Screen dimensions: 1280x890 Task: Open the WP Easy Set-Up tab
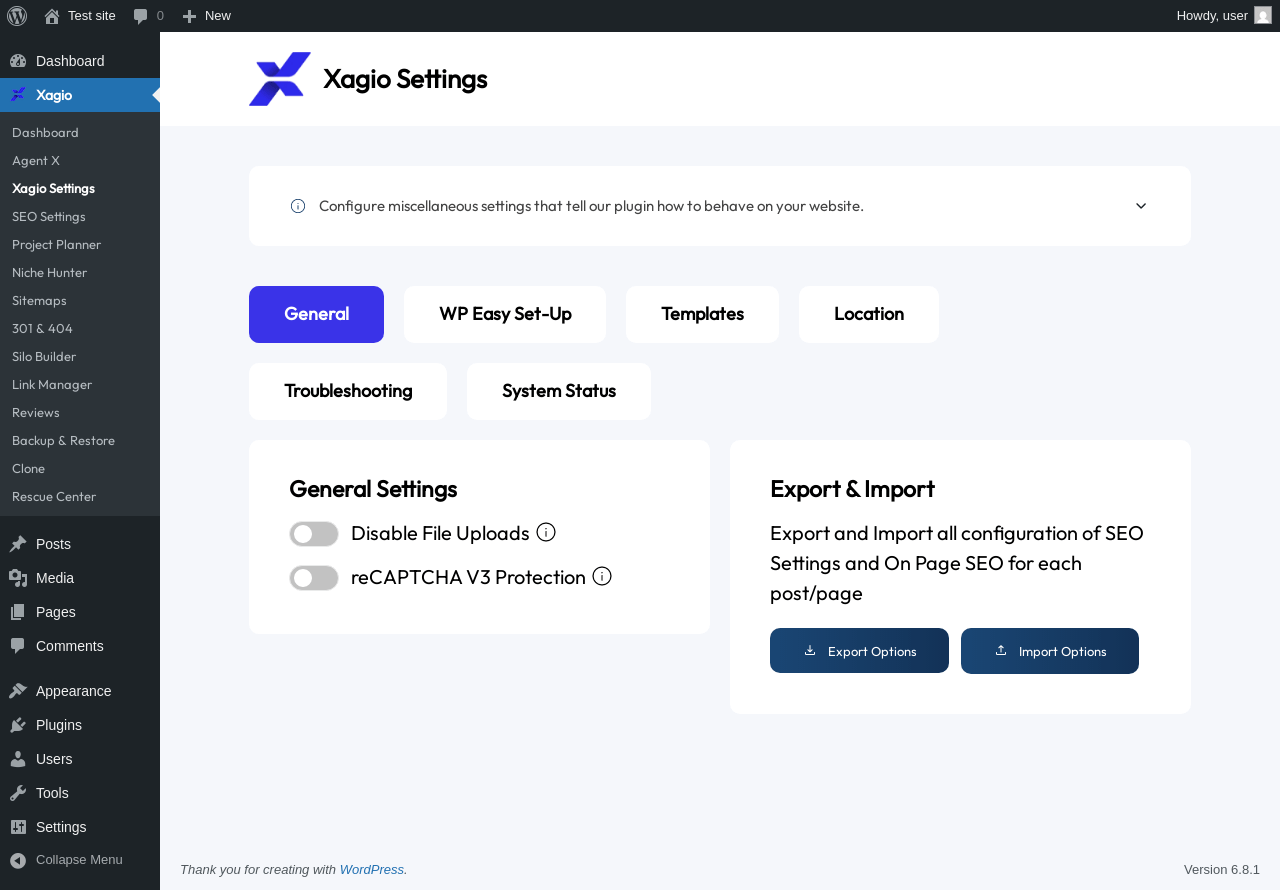point(505,314)
